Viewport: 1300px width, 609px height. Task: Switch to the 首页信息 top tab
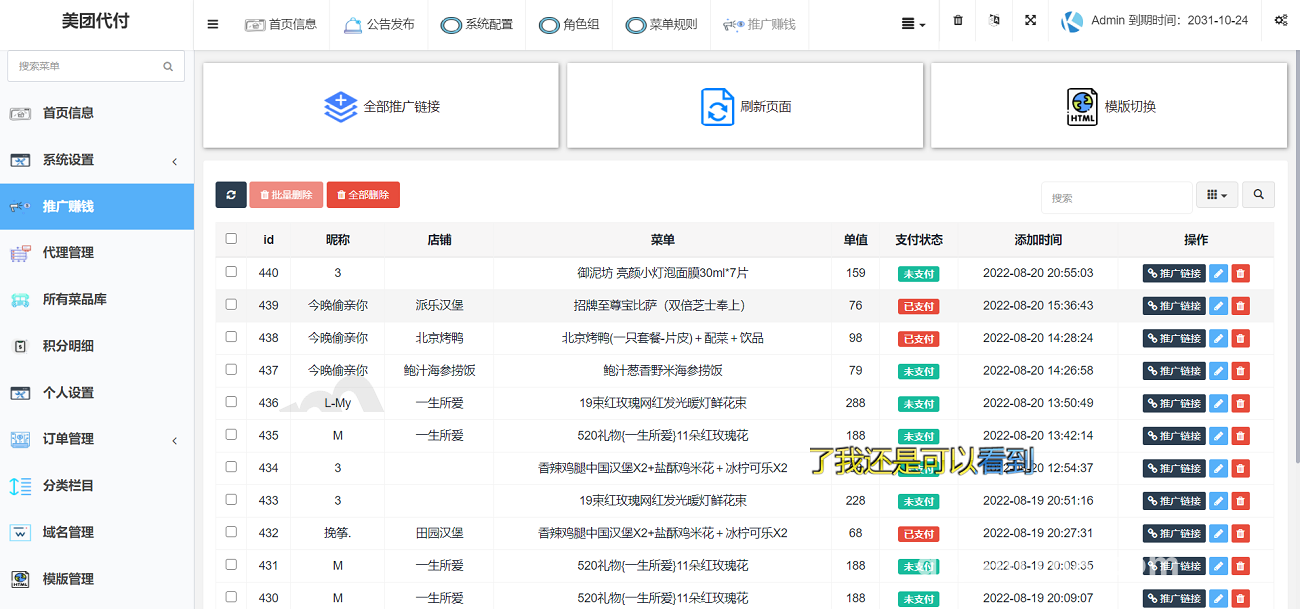point(281,24)
